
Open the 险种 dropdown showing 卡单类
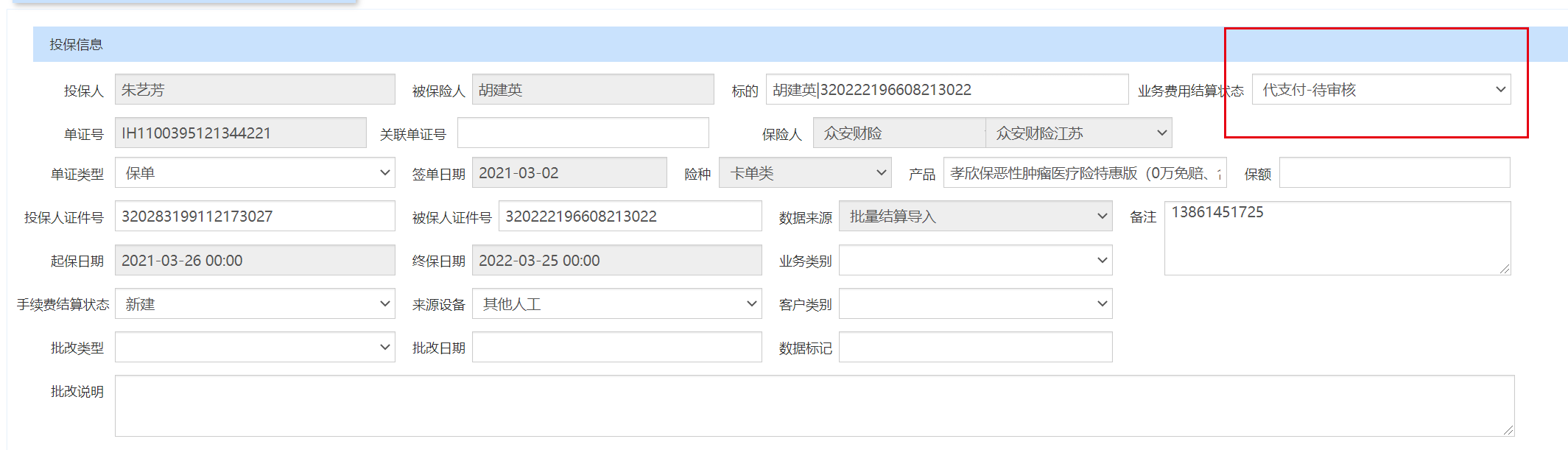pyautogui.click(x=805, y=173)
